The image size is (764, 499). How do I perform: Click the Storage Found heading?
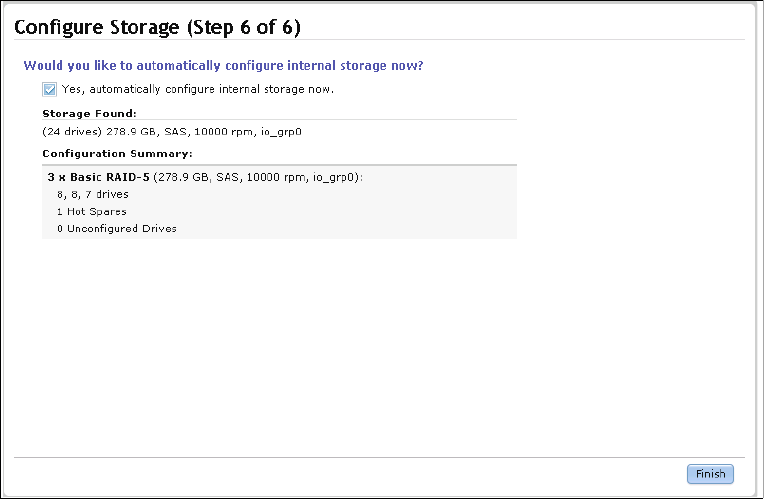[x=89, y=114]
